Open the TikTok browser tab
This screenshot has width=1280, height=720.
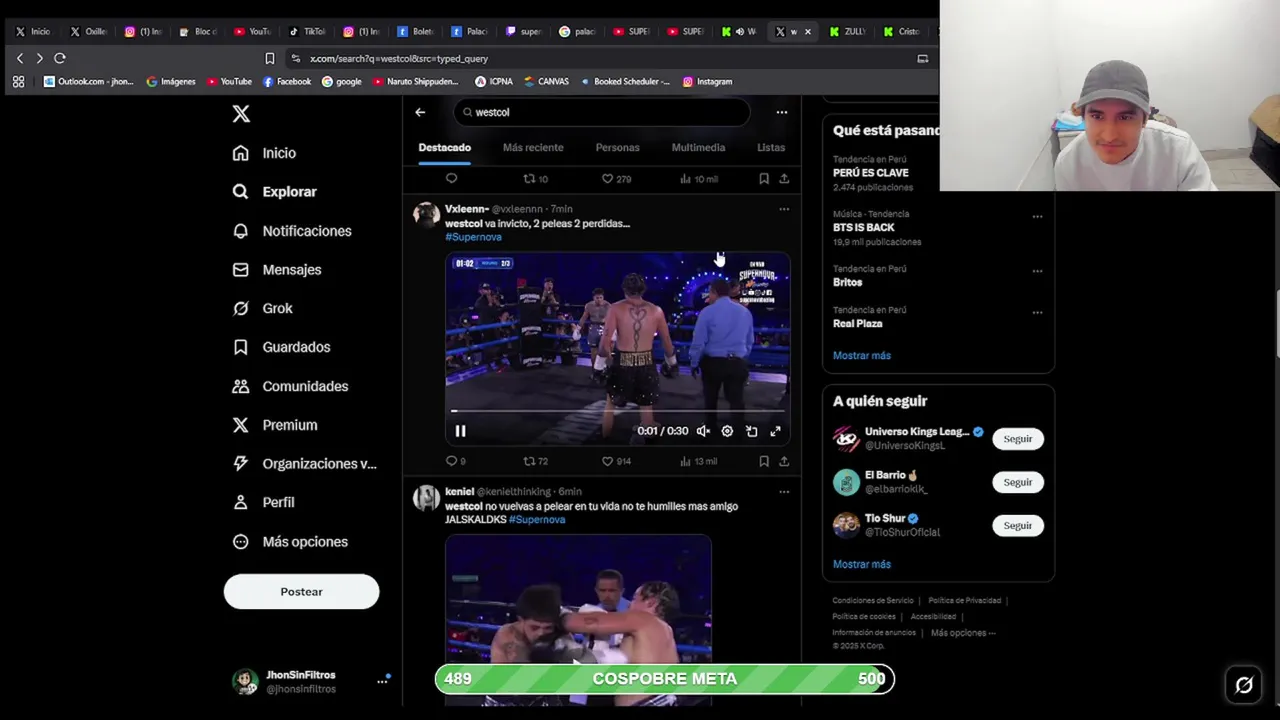(307, 31)
